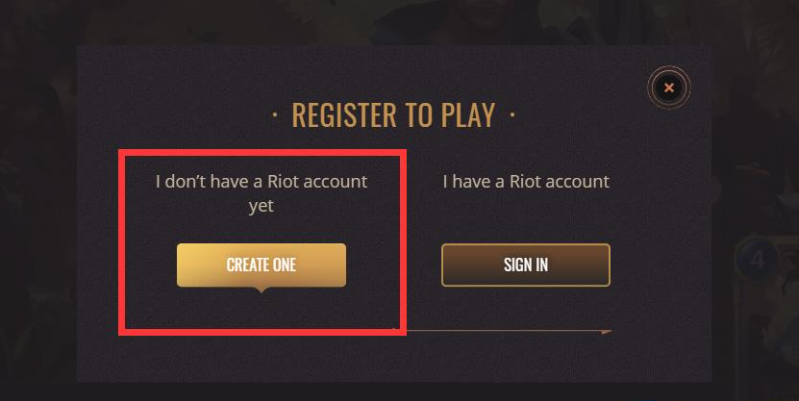Viewport: 799px width, 401px height.
Task: Click the dimmed background below the dialog
Action: pyautogui.click(x=400, y=392)
